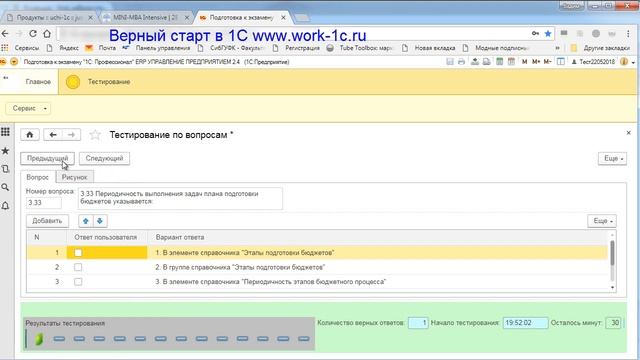The height and width of the screenshot is (360, 640).
Task: Click the form back arrow button
Action: 53,135
